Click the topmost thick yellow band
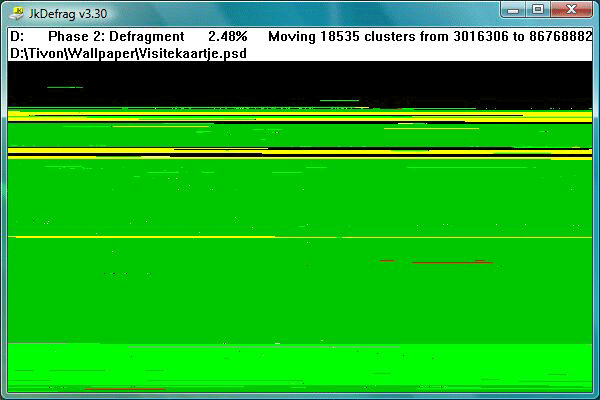Screen dimensions: 600x400 point(300,116)
